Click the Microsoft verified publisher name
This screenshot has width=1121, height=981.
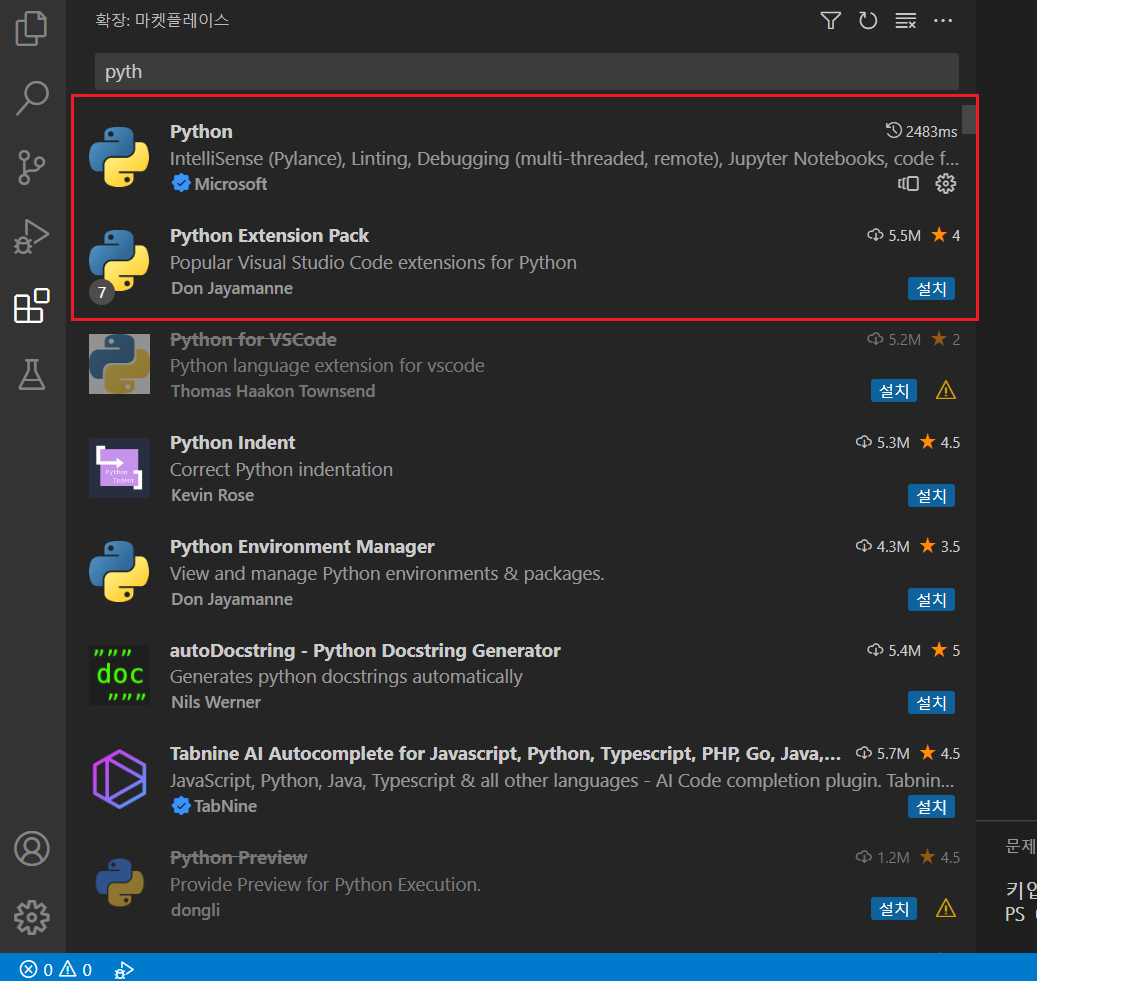click(230, 184)
